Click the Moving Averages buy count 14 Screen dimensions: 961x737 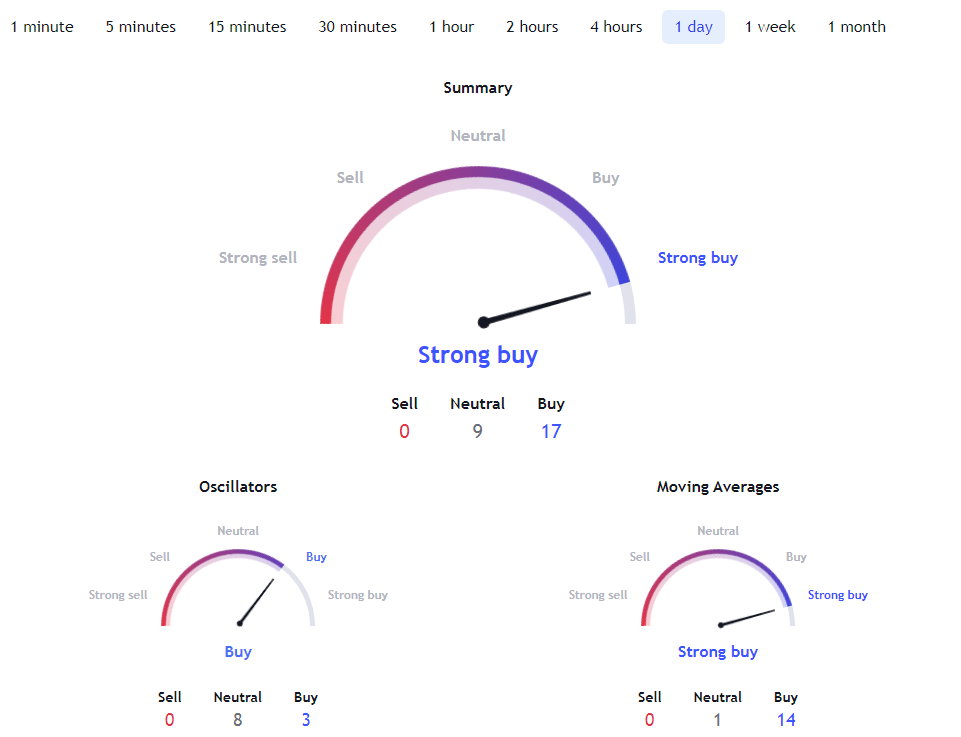coord(786,719)
